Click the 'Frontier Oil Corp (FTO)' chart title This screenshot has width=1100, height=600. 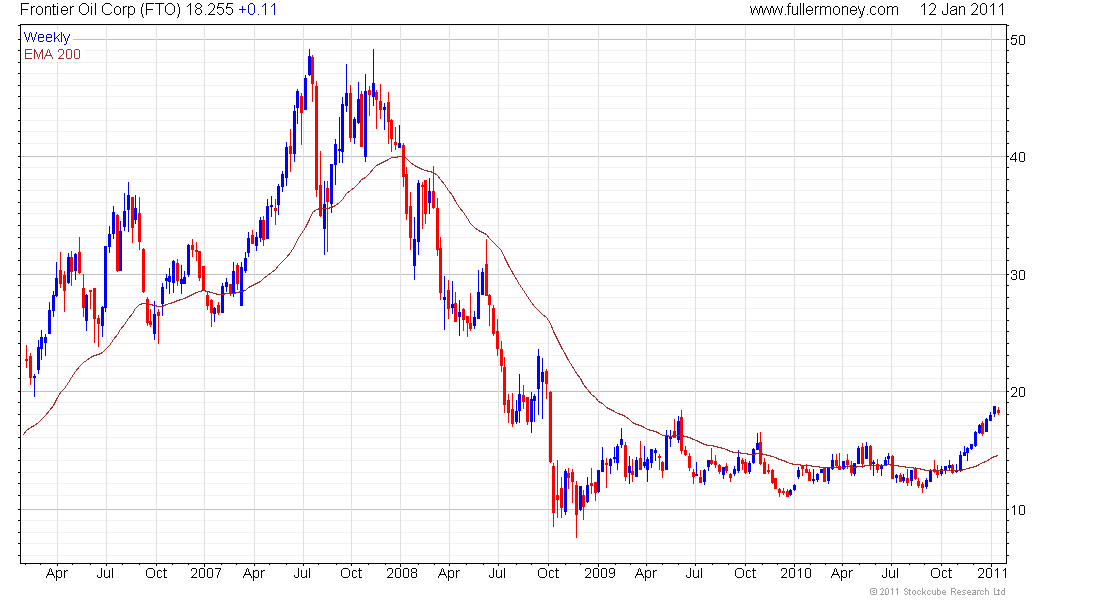[100, 10]
